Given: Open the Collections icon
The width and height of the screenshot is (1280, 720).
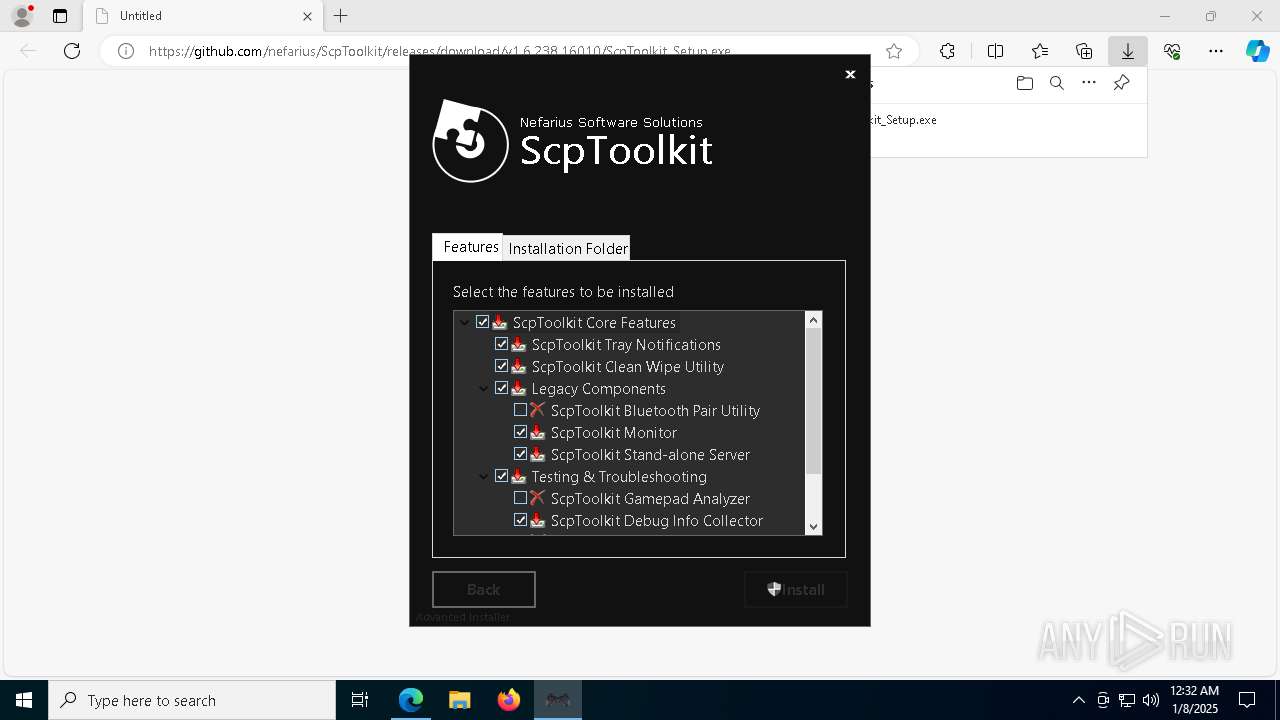Looking at the screenshot, I should coord(1084,51).
